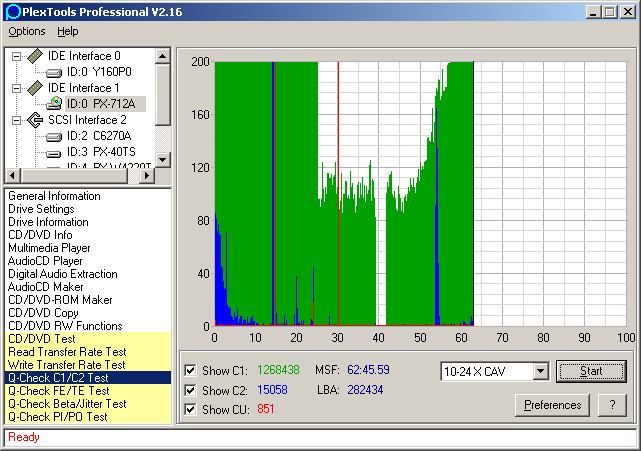Click the device tree scroll up arrow
This screenshot has height=451, width=641.
click(x=163, y=56)
